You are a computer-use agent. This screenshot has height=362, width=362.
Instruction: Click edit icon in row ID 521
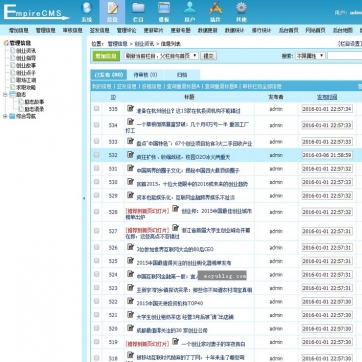click(130, 315)
